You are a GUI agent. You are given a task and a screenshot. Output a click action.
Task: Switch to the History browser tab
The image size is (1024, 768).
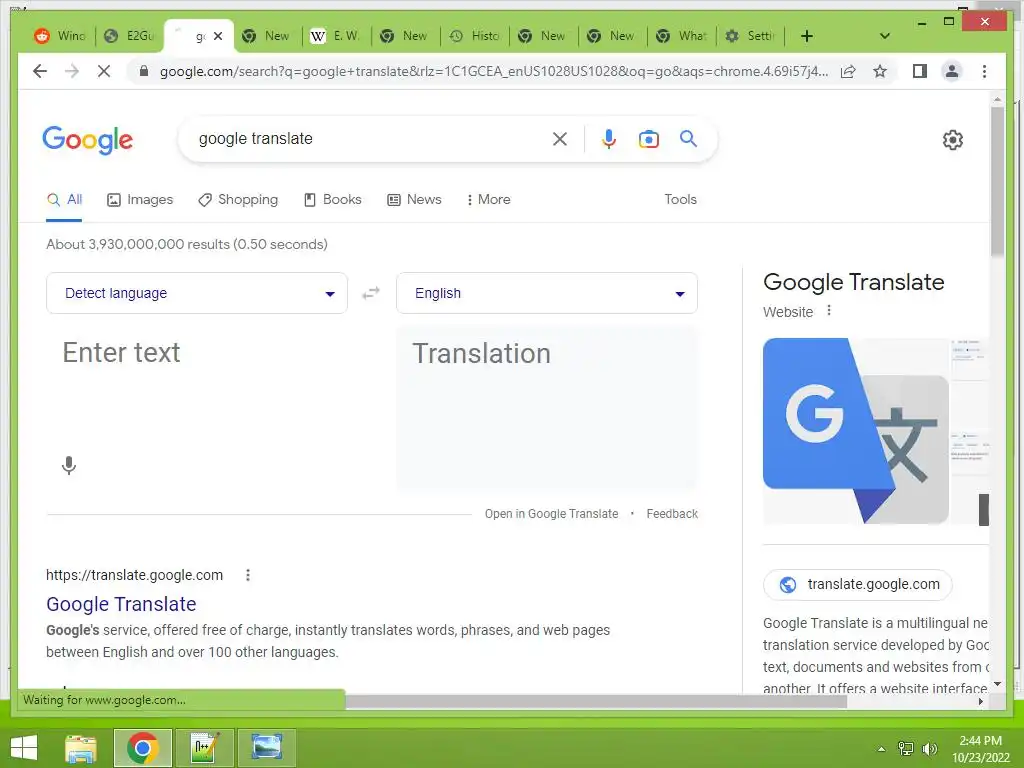pos(475,36)
